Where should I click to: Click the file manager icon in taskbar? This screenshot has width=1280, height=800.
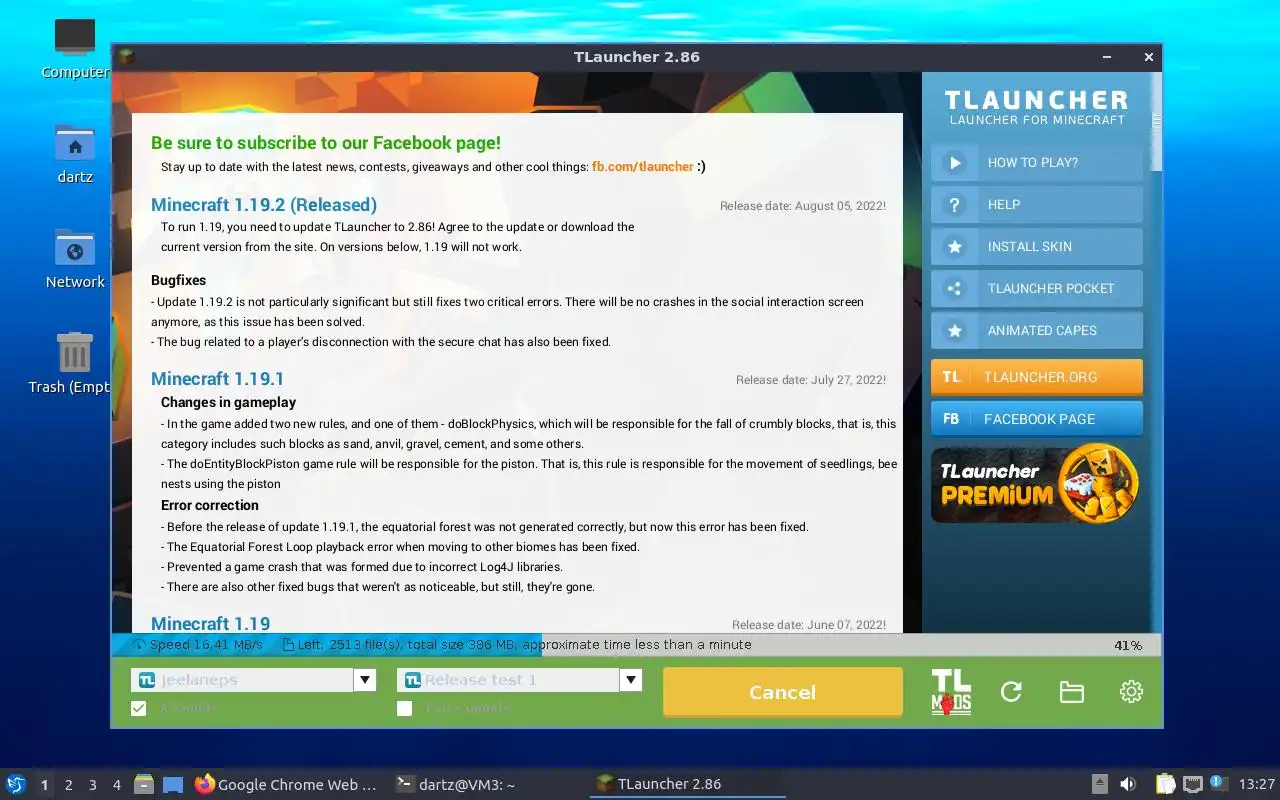point(144,784)
